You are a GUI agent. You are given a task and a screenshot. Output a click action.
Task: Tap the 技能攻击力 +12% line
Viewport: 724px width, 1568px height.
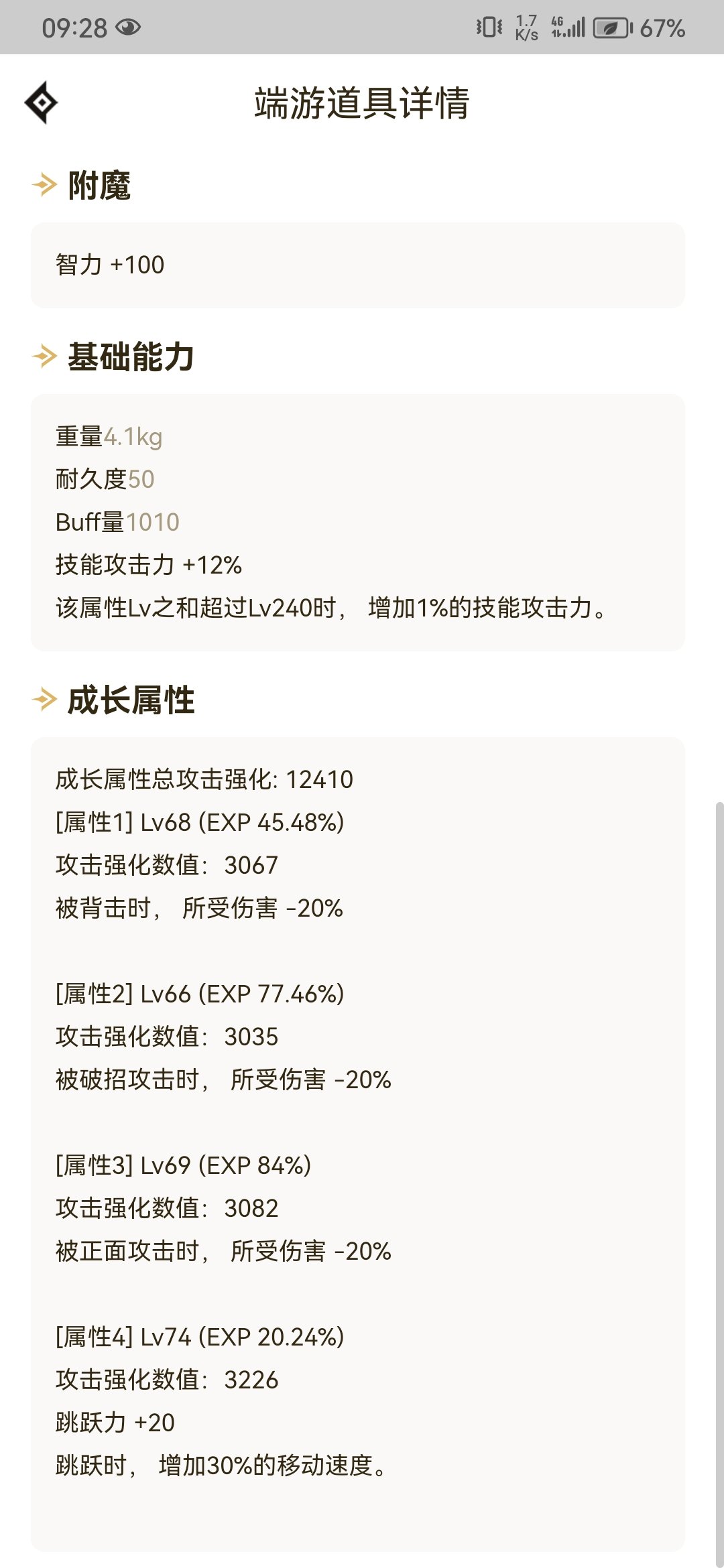[x=149, y=565]
